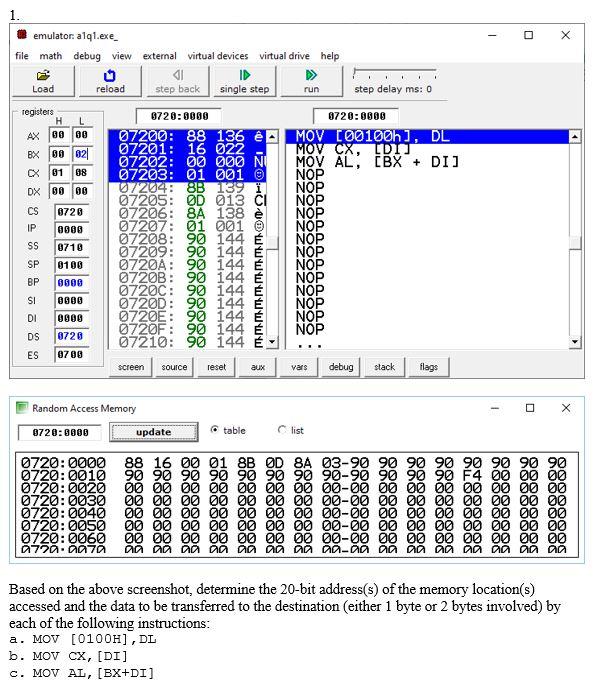This screenshot has width=601, height=682.
Task: Click the SI register field
Action: (x=71, y=301)
